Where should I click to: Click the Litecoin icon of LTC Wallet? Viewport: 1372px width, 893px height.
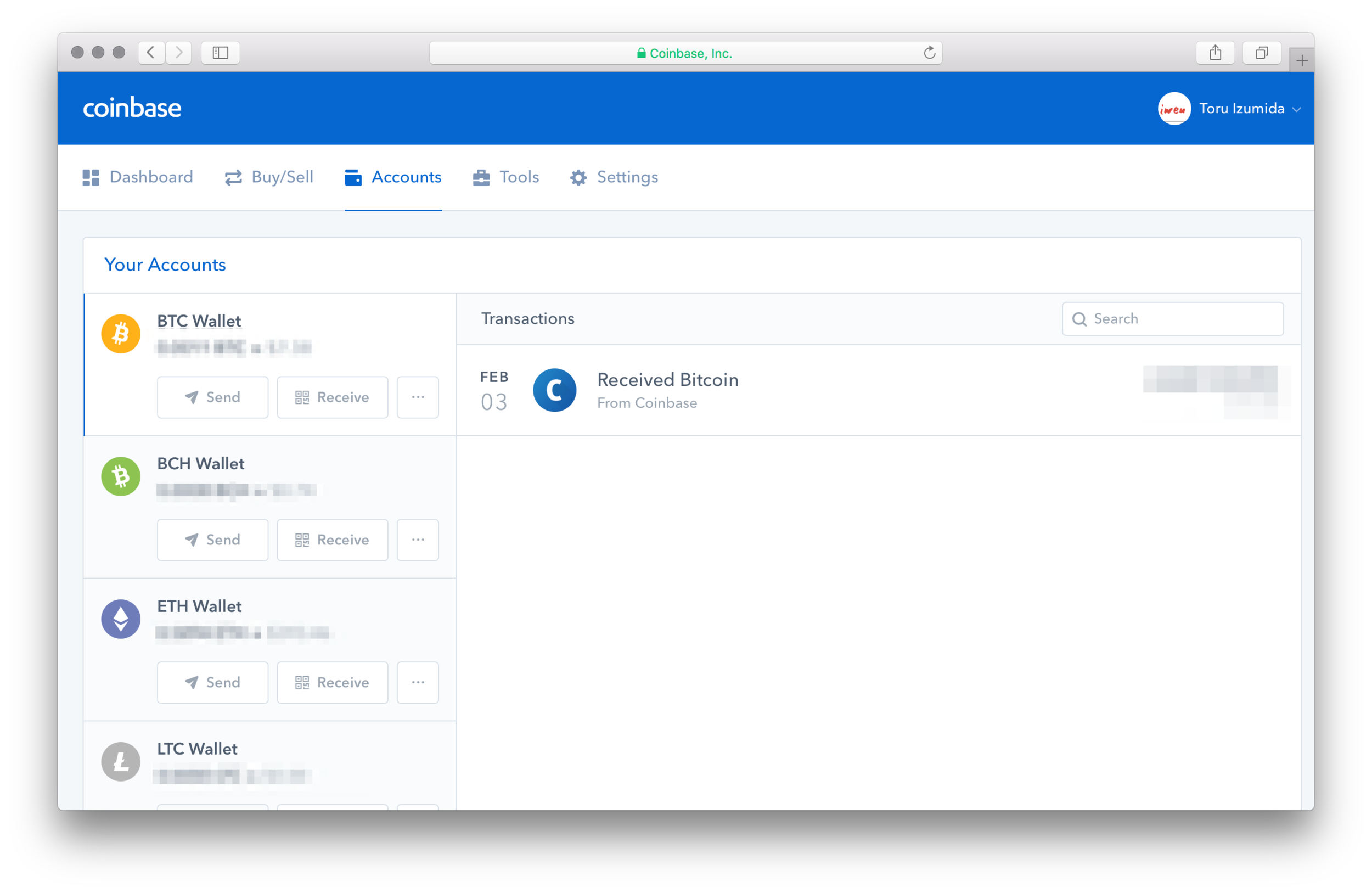121,761
